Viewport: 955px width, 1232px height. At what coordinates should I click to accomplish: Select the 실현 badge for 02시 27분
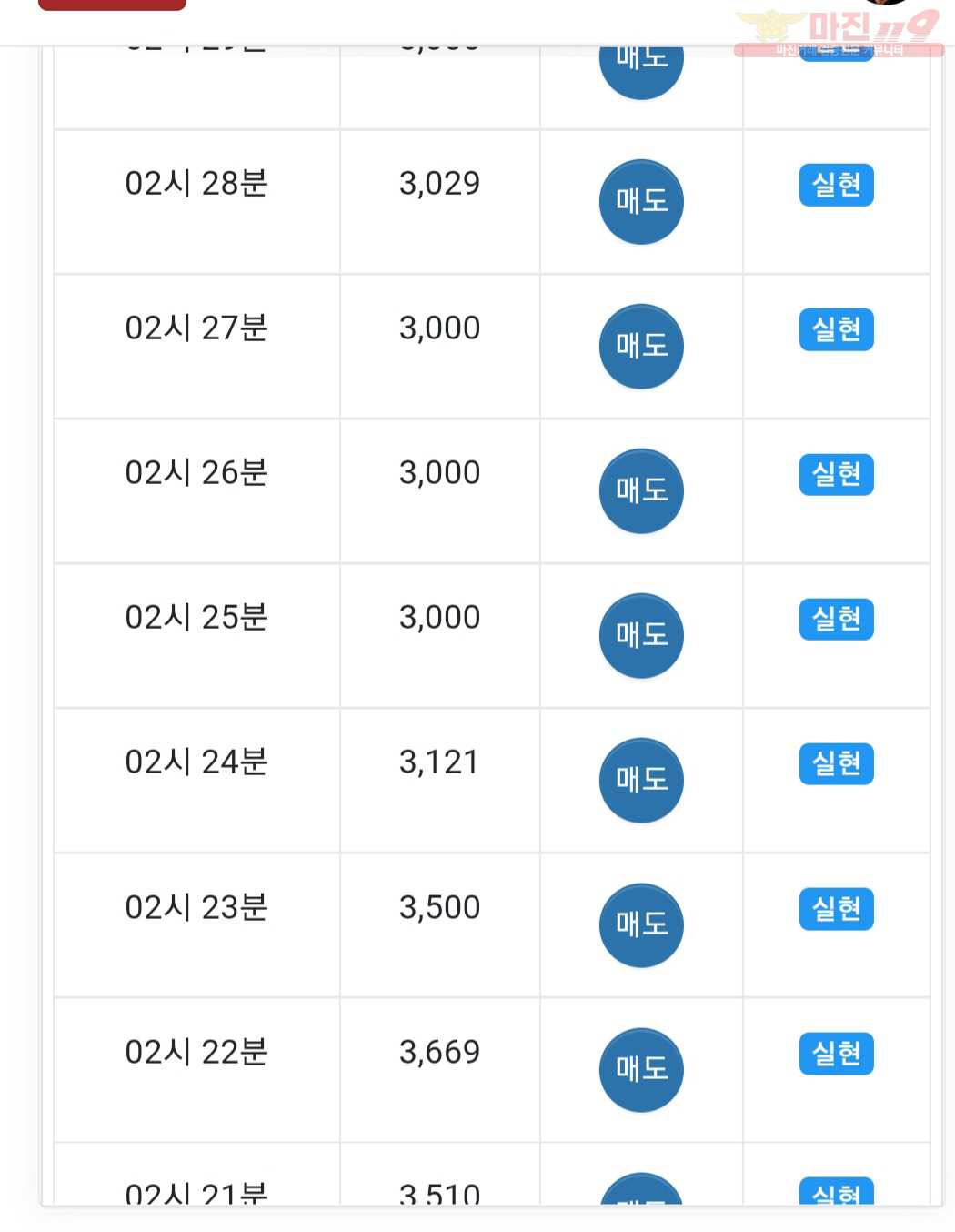click(x=837, y=329)
